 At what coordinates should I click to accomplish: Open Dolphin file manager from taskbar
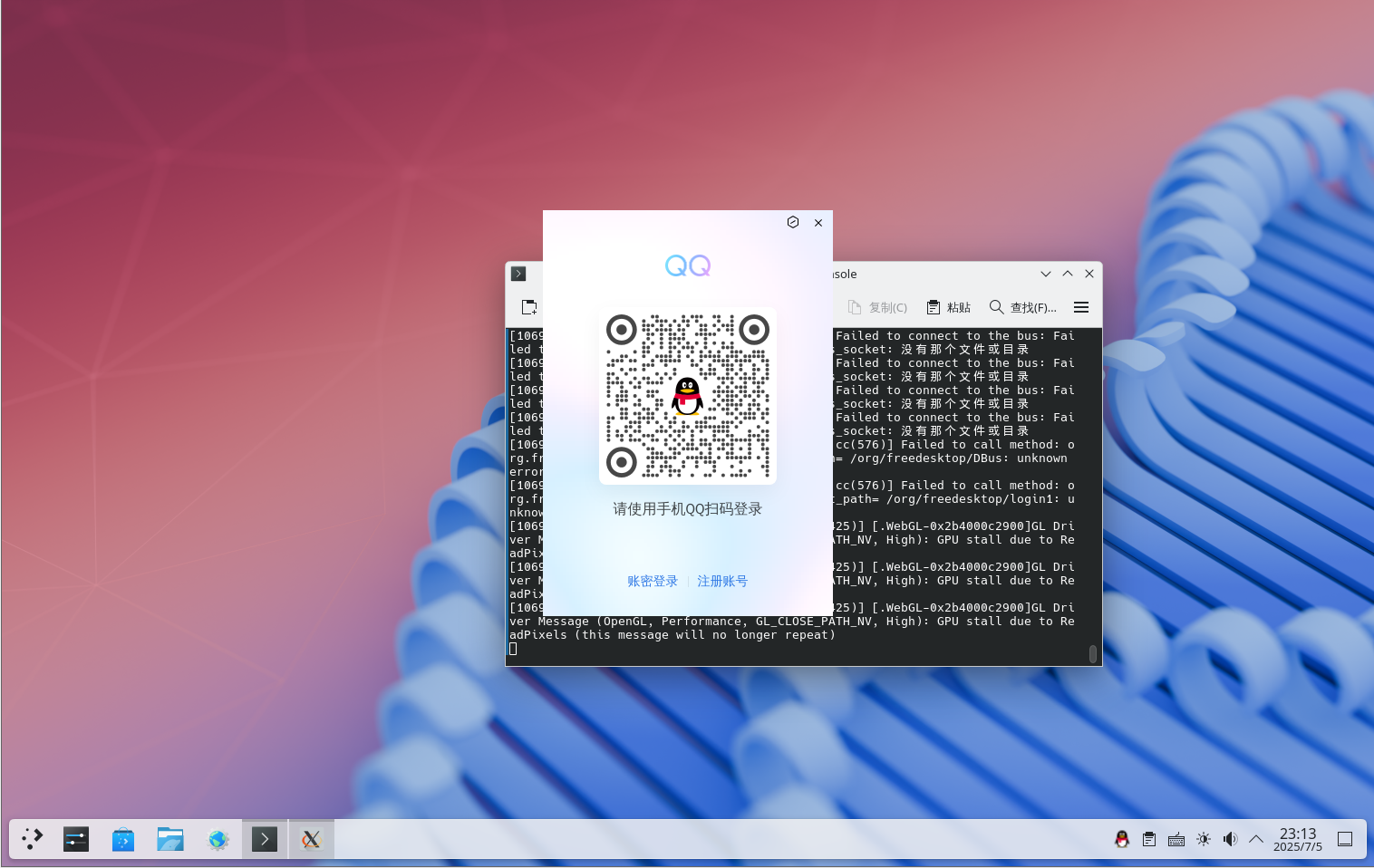pos(170,839)
